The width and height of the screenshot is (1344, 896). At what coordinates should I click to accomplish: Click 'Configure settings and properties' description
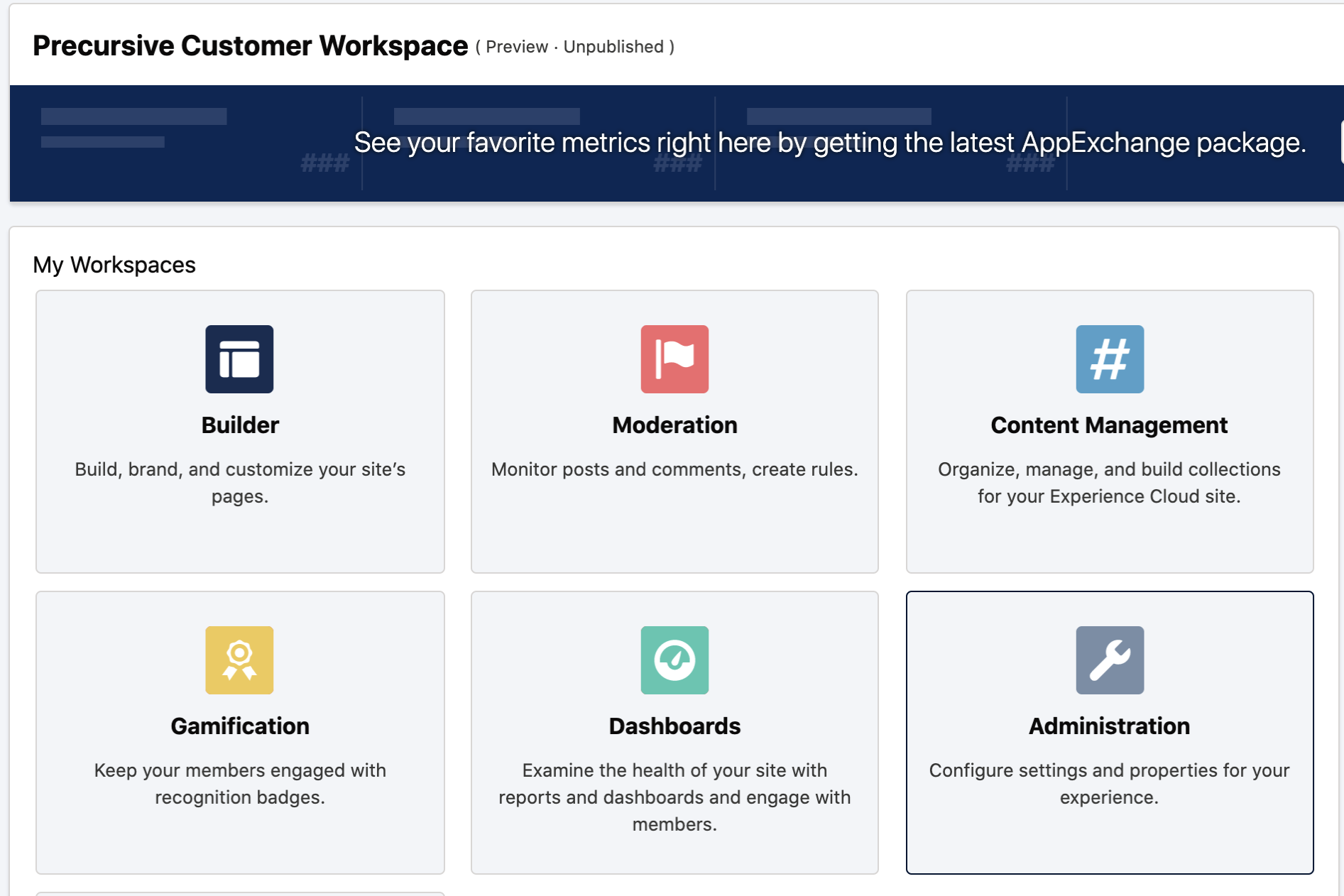coord(1109,784)
